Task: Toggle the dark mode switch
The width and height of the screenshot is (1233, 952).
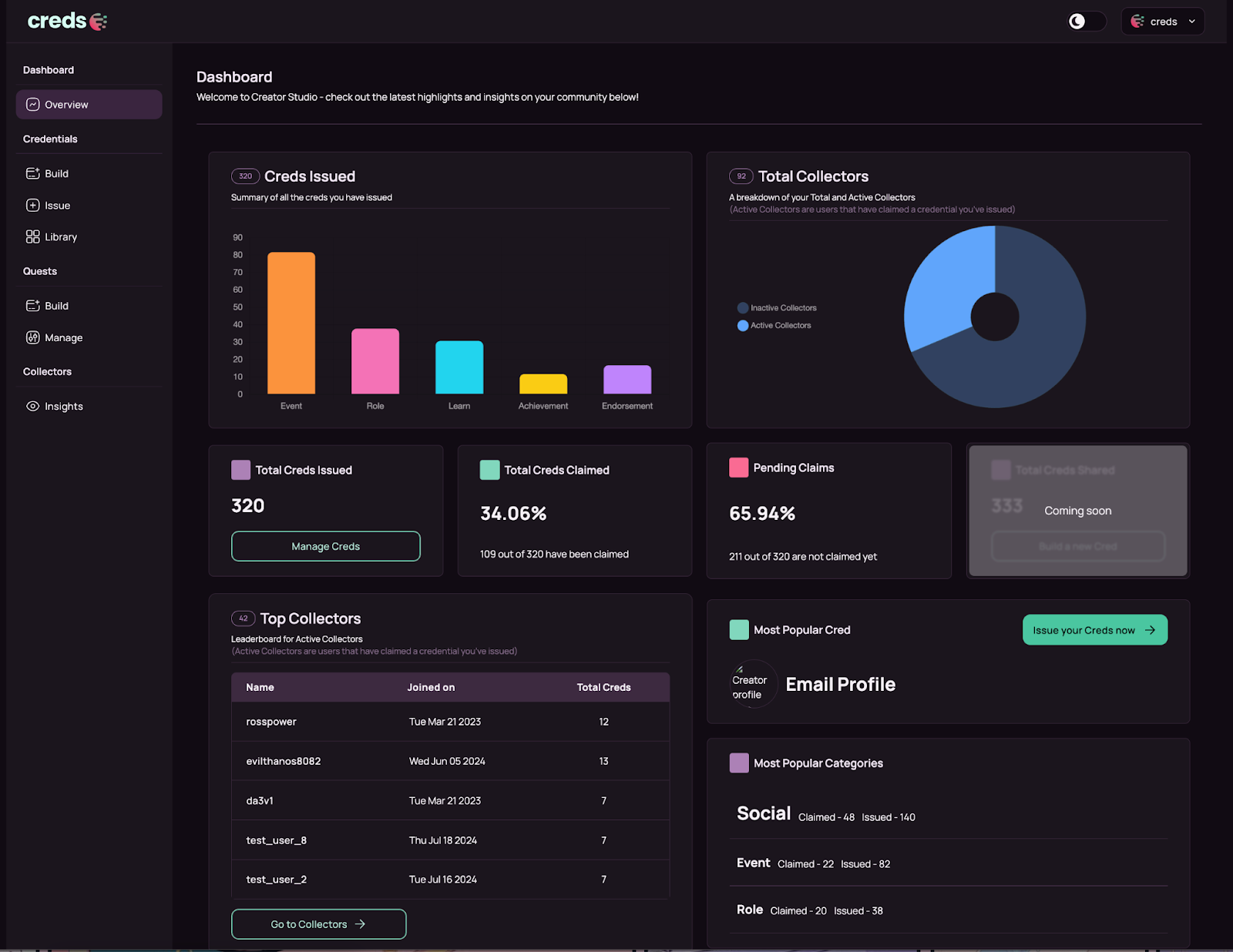Action: 1086,22
